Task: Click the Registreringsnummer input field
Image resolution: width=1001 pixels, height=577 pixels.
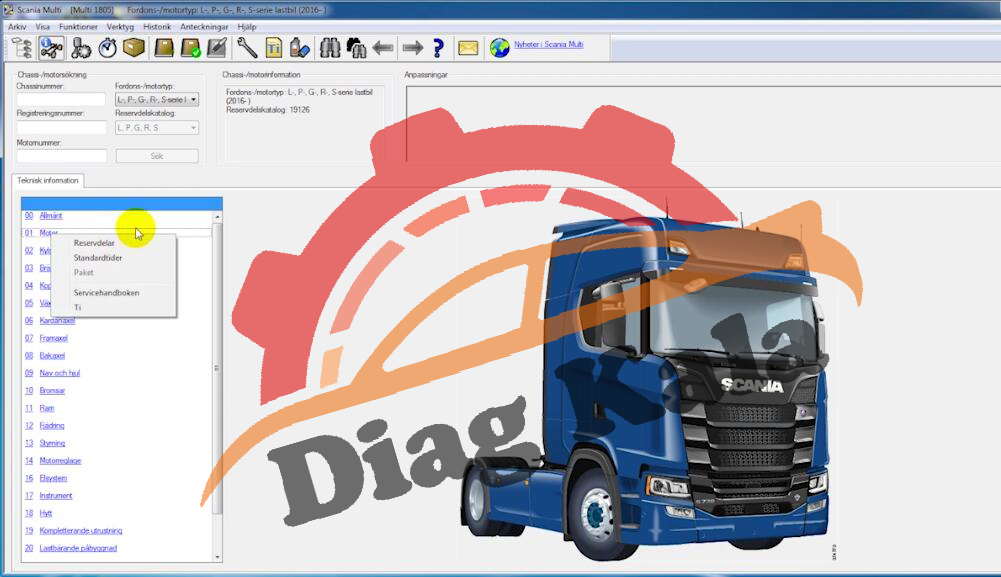Action: 61,128
